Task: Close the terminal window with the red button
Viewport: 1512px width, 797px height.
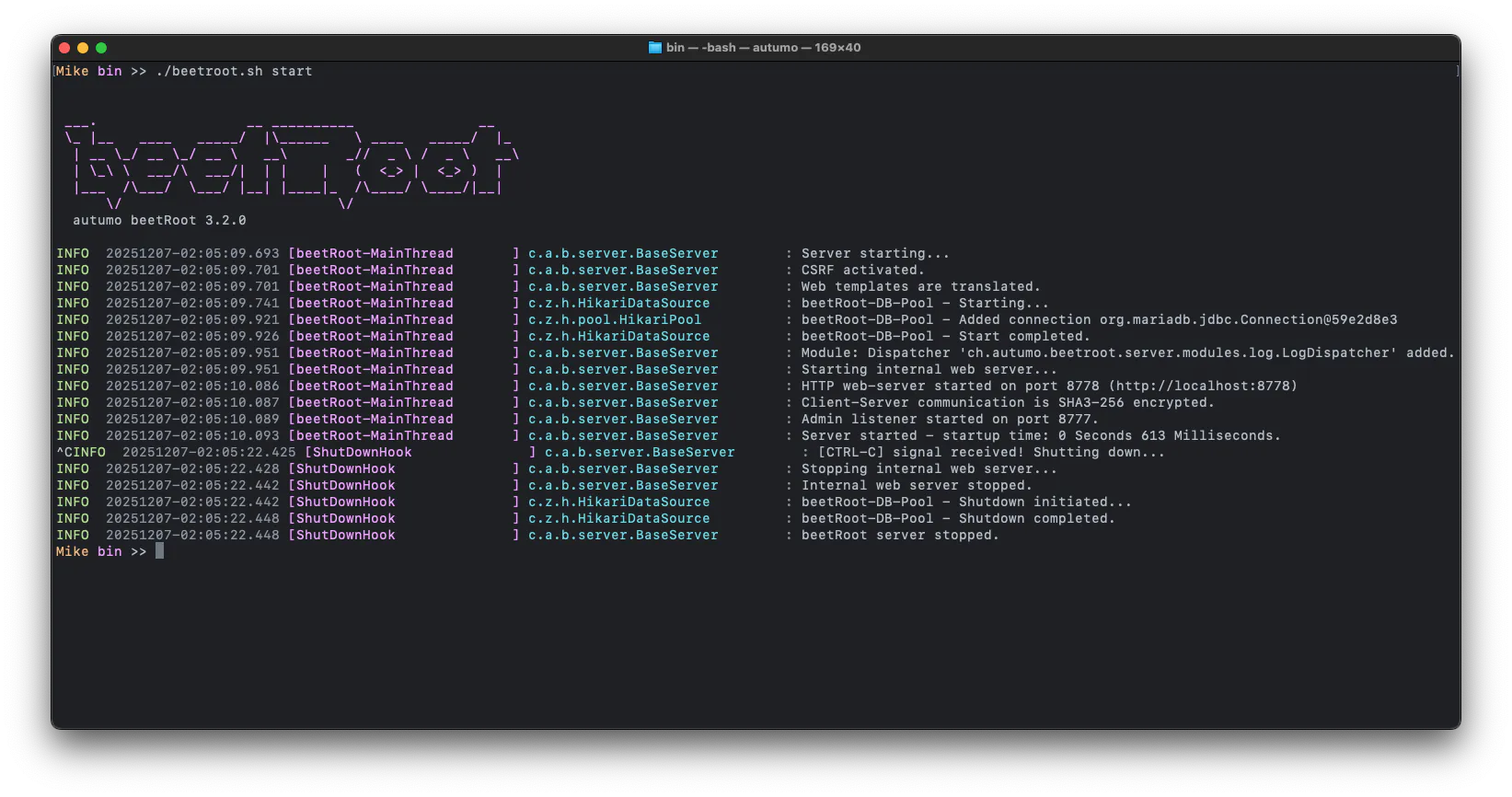Action: (64, 48)
